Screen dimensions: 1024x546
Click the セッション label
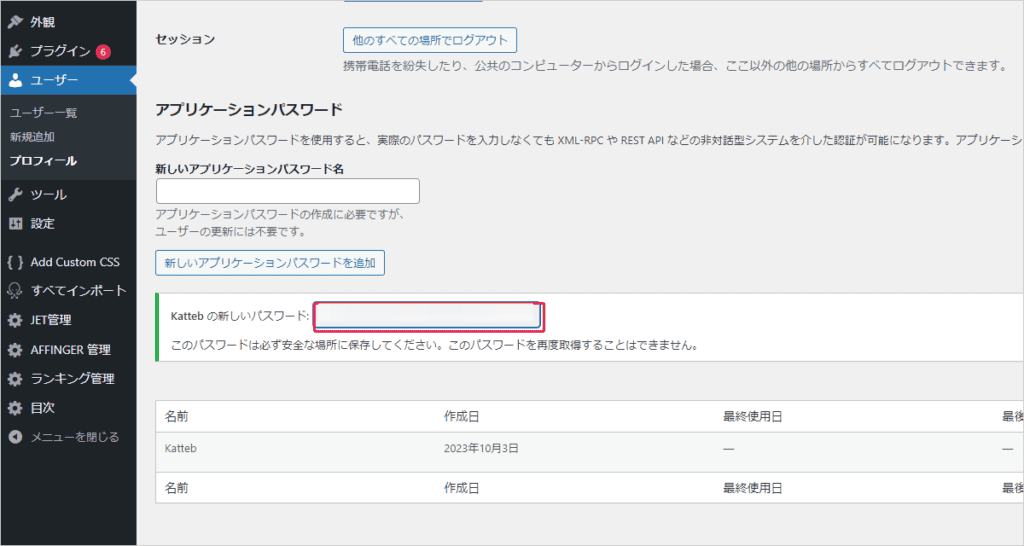pyautogui.click(x=185, y=39)
